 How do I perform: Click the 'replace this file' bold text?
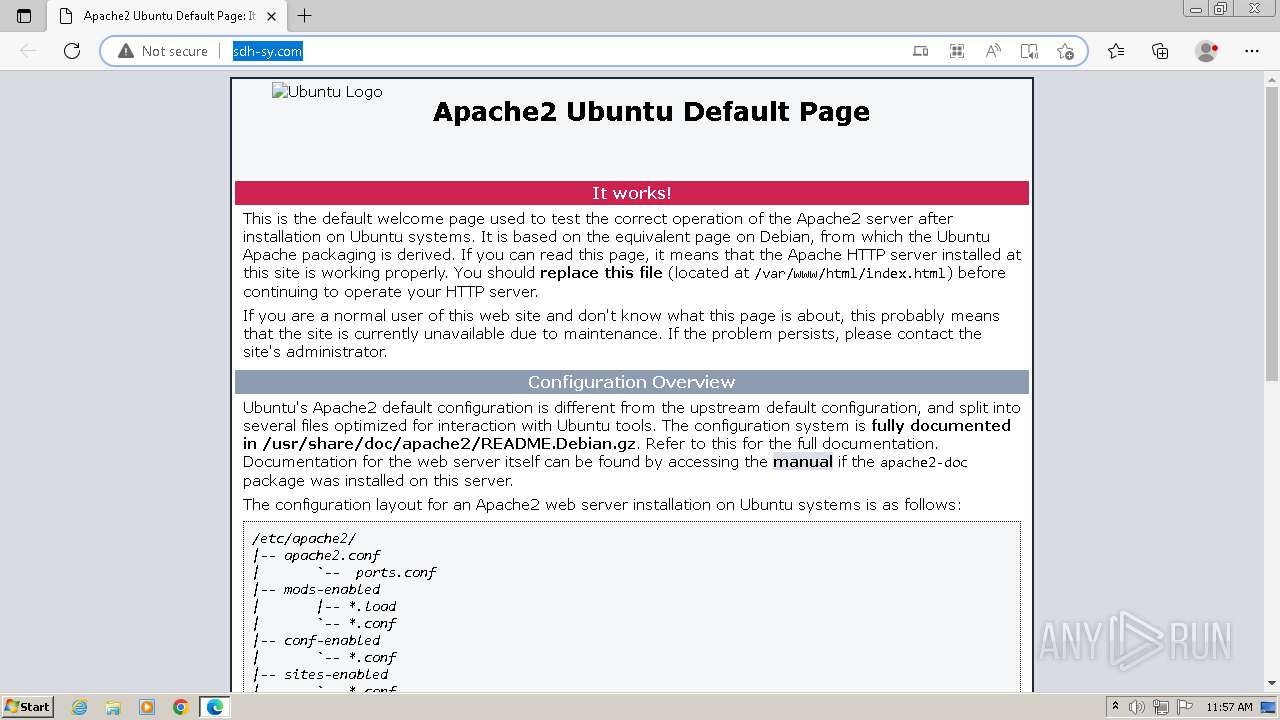[x=601, y=273]
